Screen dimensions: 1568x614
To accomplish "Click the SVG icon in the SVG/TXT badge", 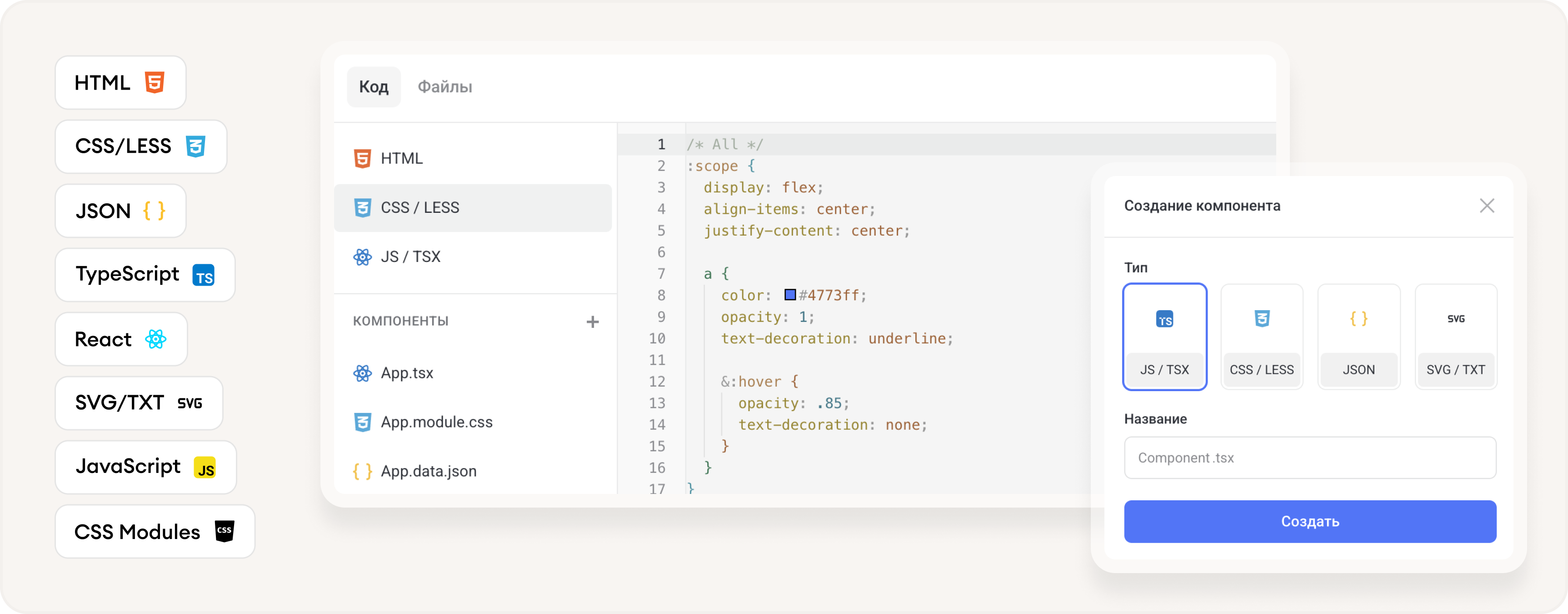I will (190, 403).
